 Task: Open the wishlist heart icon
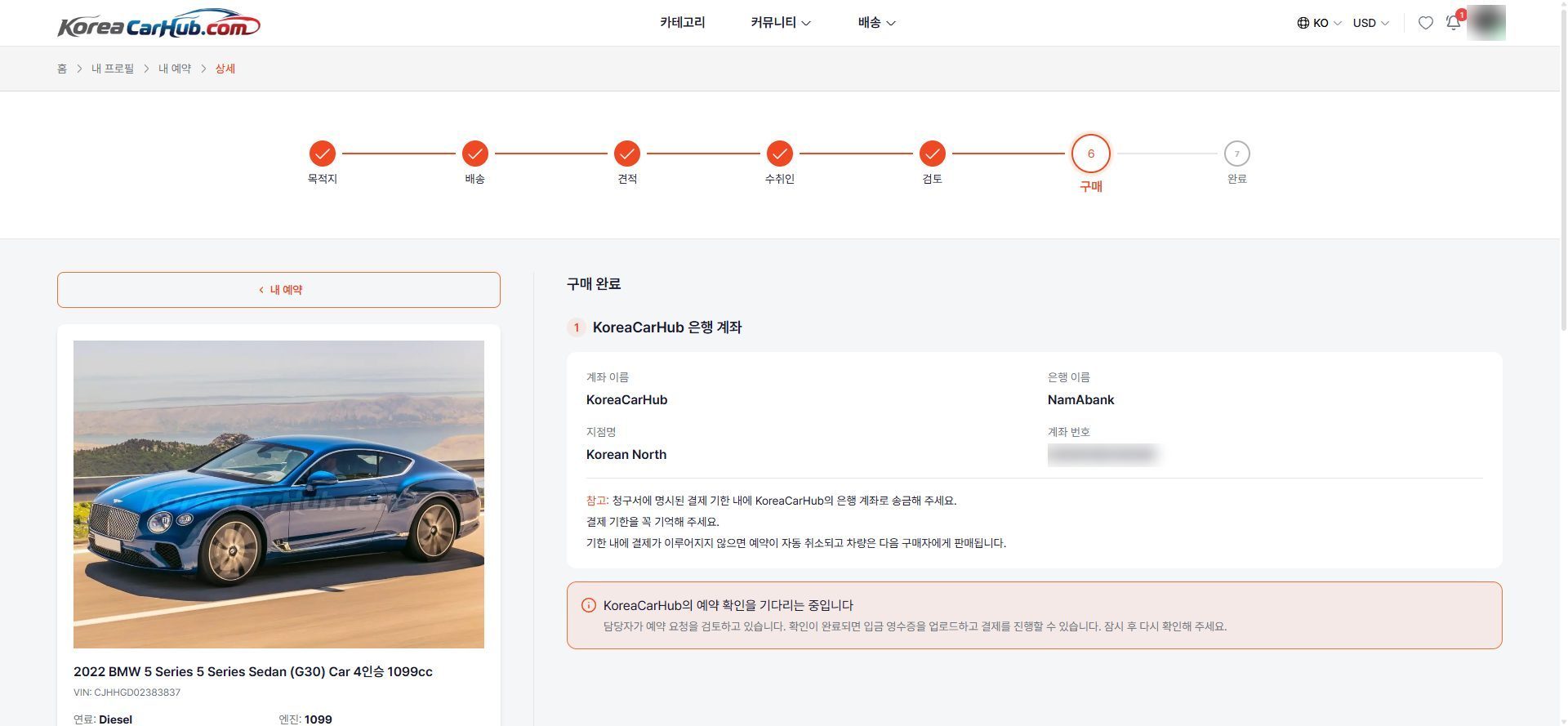click(1425, 23)
